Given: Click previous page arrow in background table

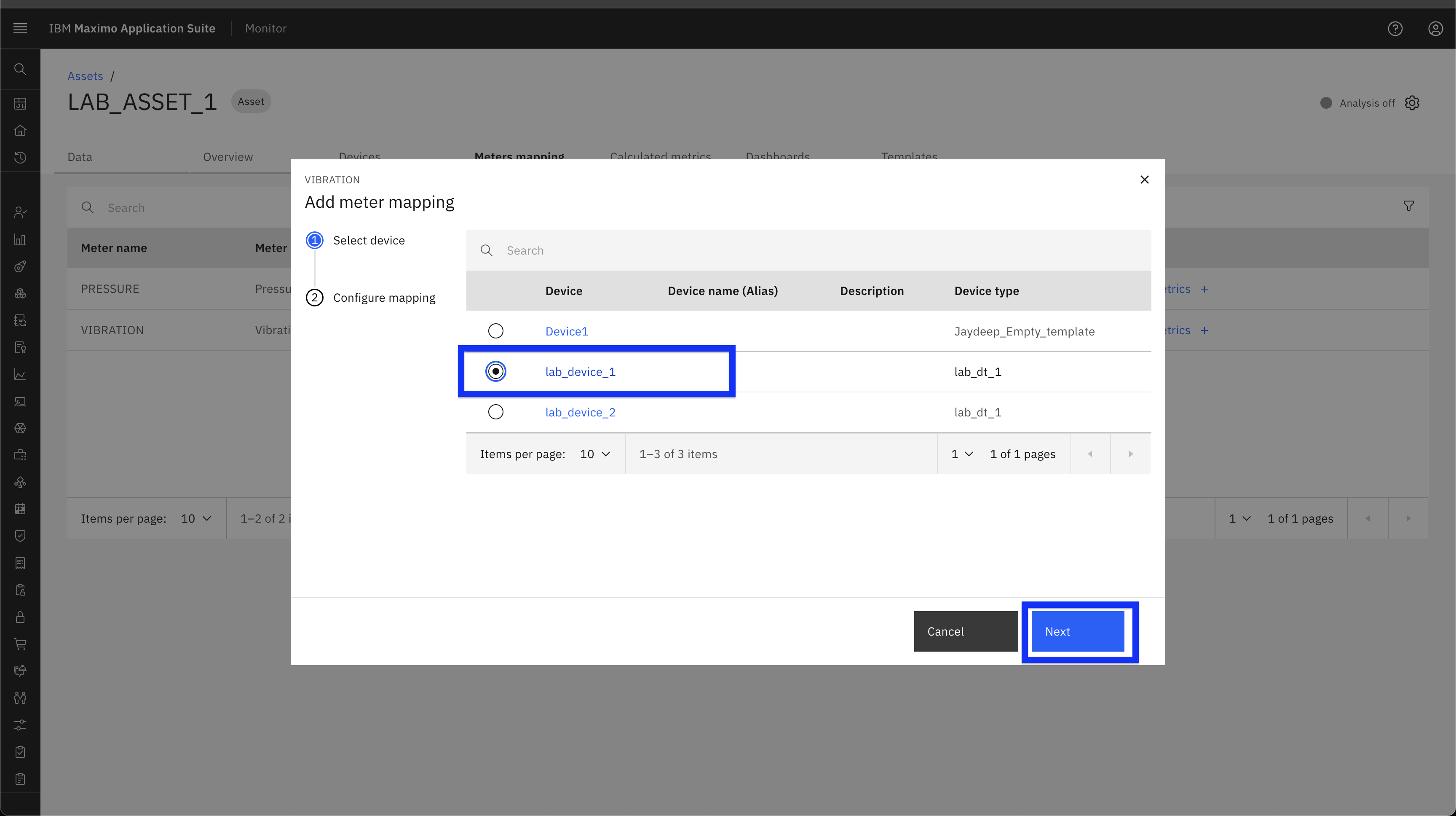Looking at the screenshot, I should pos(1368,518).
